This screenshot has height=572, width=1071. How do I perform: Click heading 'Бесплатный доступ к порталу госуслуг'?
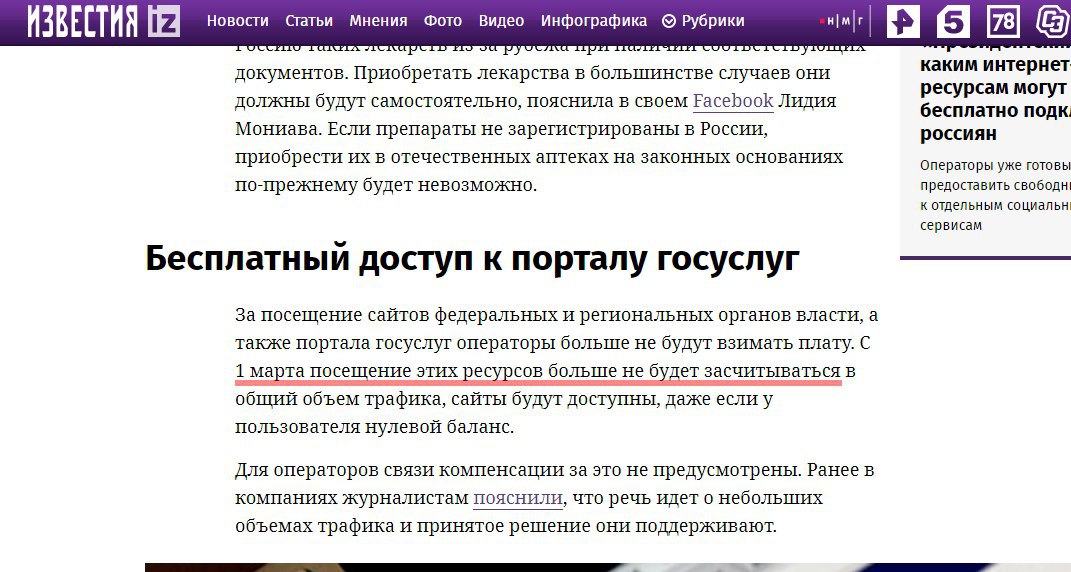(472, 258)
